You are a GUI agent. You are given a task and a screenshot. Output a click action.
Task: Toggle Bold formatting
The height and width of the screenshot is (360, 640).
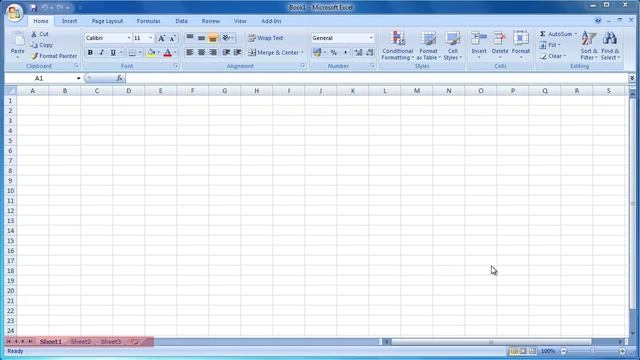click(x=90, y=53)
